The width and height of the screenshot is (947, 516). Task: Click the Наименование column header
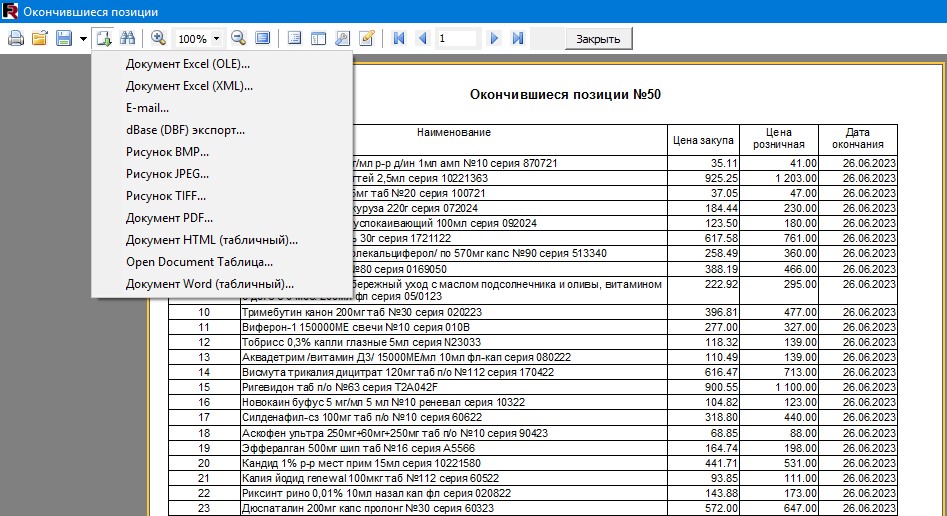point(454,132)
